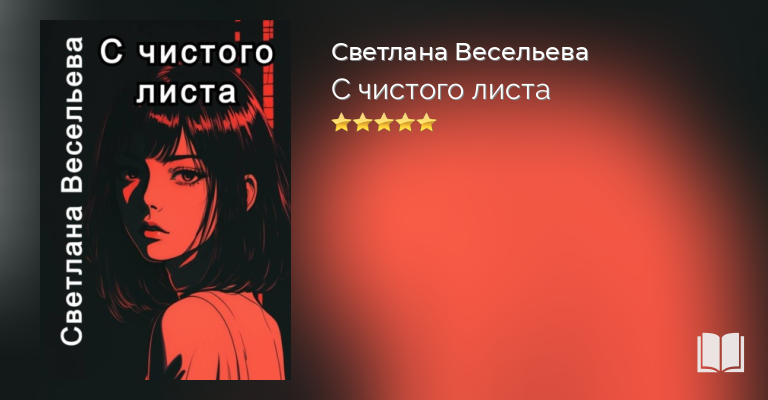
Task: Click the word листа on the cover
Action: [x=186, y=92]
